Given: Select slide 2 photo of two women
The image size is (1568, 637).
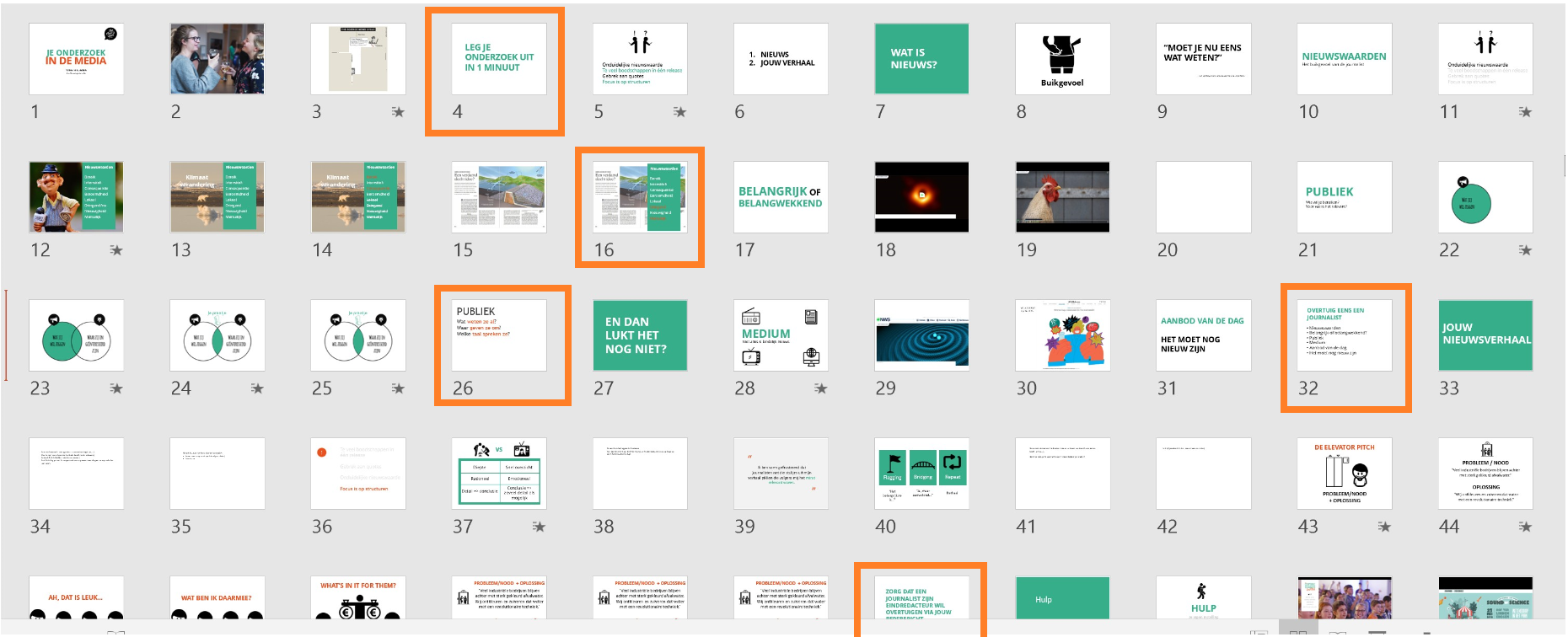Looking at the screenshot, I should 217,58.
